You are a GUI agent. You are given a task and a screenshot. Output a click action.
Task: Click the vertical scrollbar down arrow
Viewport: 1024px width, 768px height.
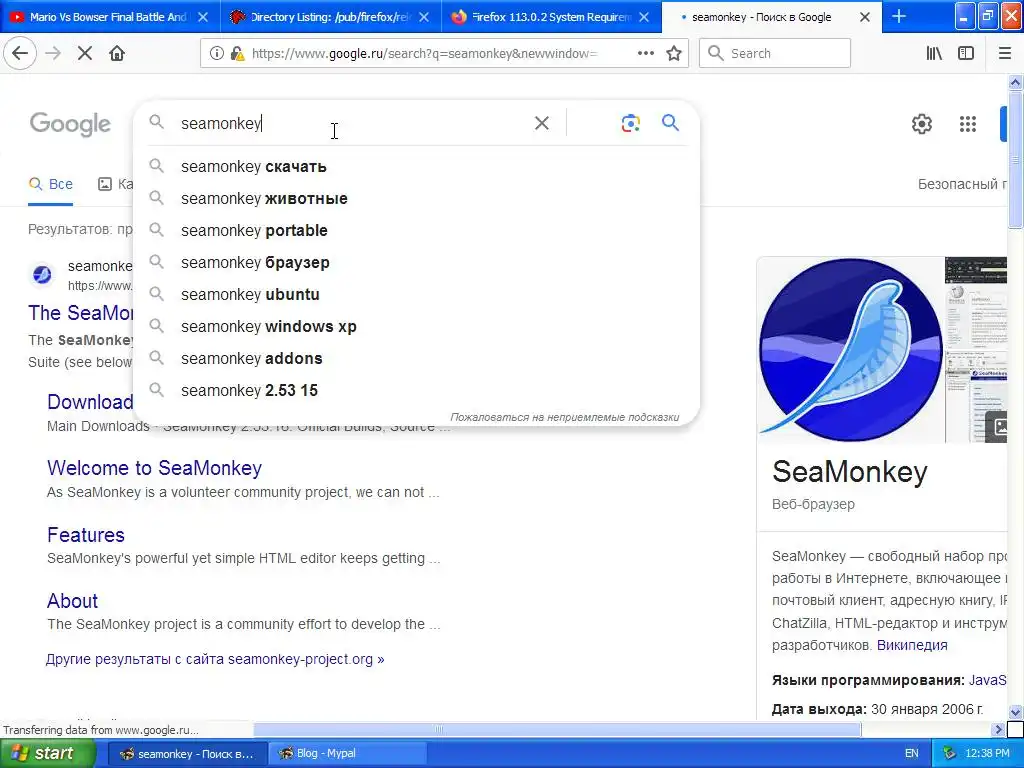coord(1015,712)
